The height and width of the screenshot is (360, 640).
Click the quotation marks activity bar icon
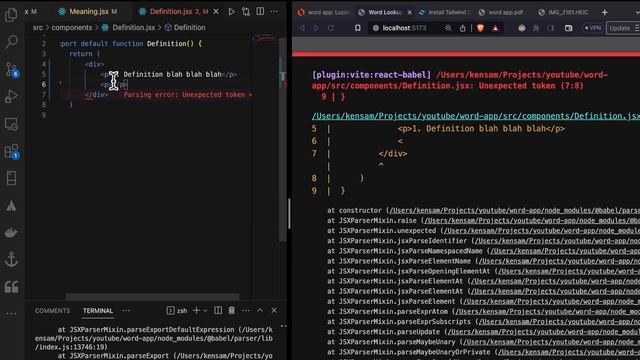point(11,287)
